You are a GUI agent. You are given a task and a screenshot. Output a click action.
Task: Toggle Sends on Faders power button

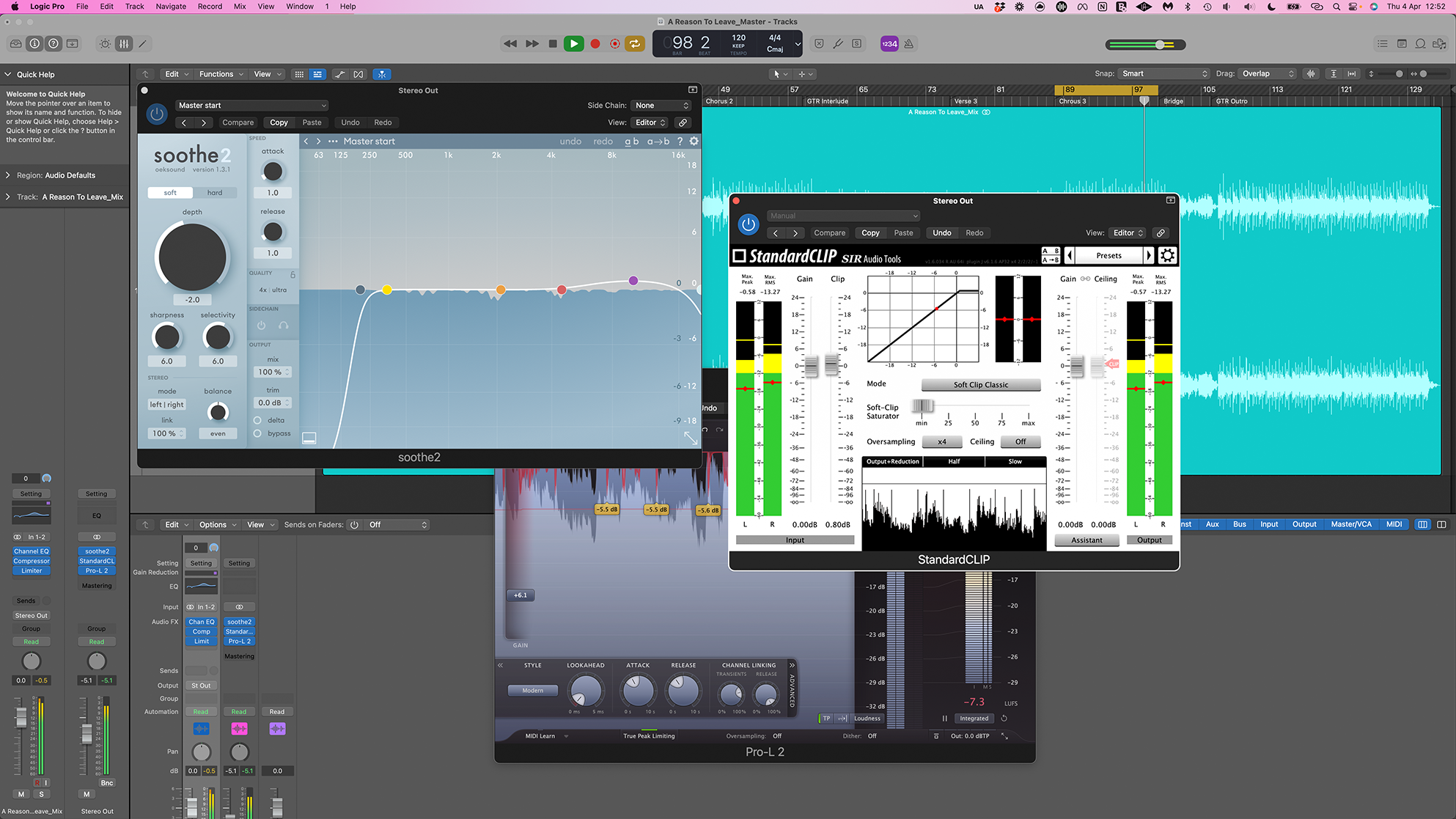tap(354, 525)
